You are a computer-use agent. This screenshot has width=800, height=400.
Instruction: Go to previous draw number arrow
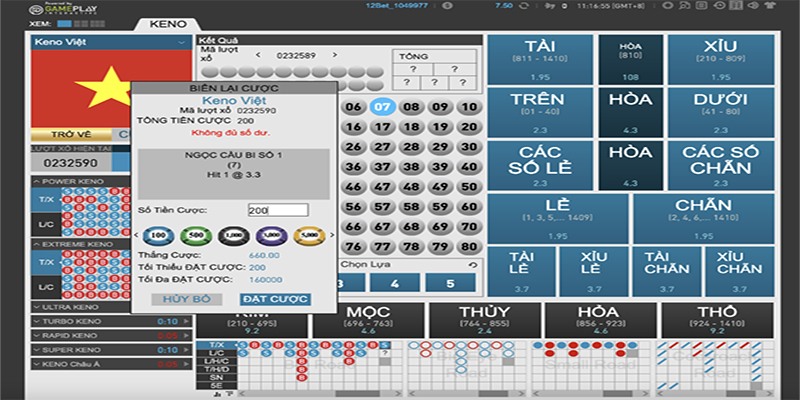pyautogui.click(x=258, y=55)
